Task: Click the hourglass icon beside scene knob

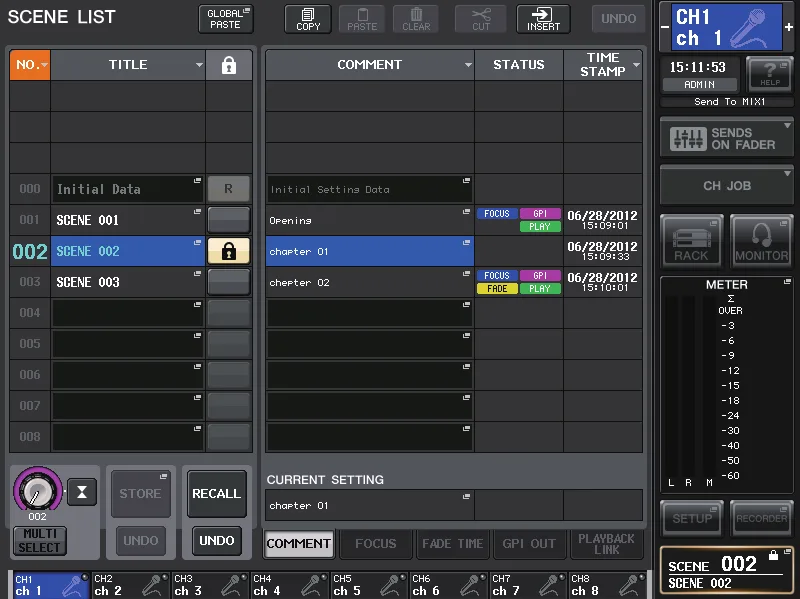Action: tap(82, 492)
